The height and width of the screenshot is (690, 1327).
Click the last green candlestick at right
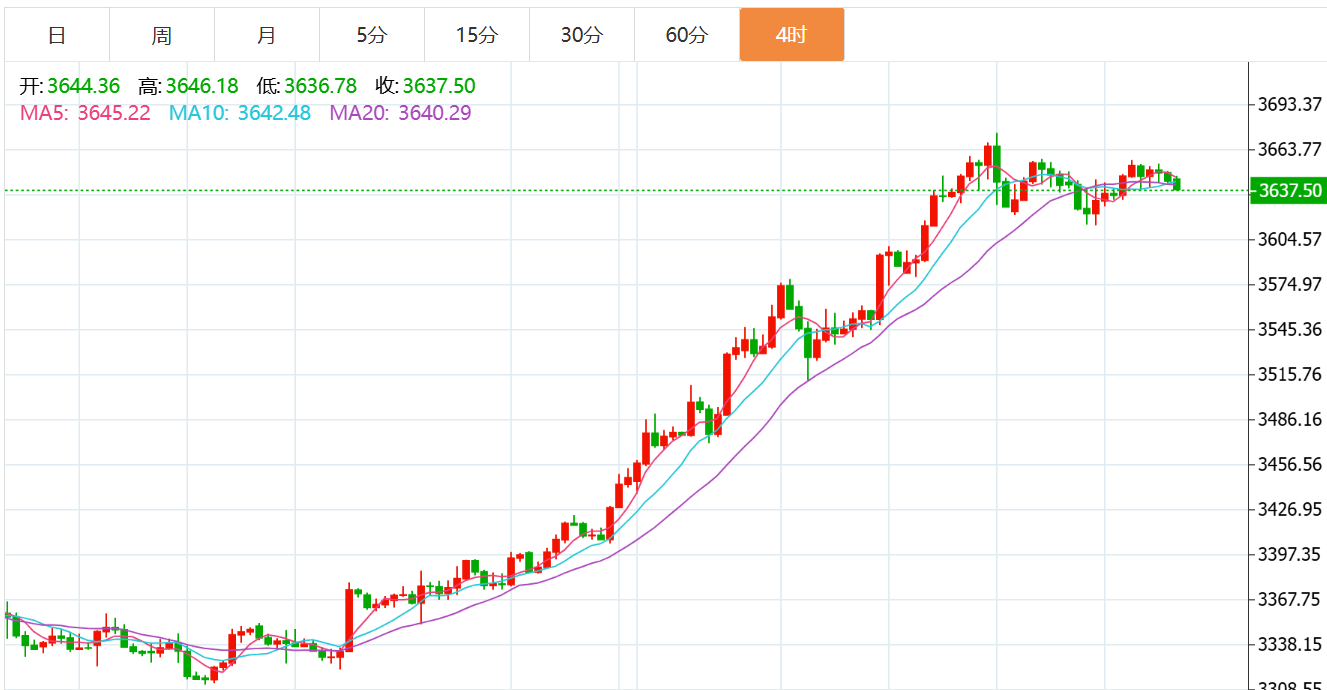click(1179, 183)
